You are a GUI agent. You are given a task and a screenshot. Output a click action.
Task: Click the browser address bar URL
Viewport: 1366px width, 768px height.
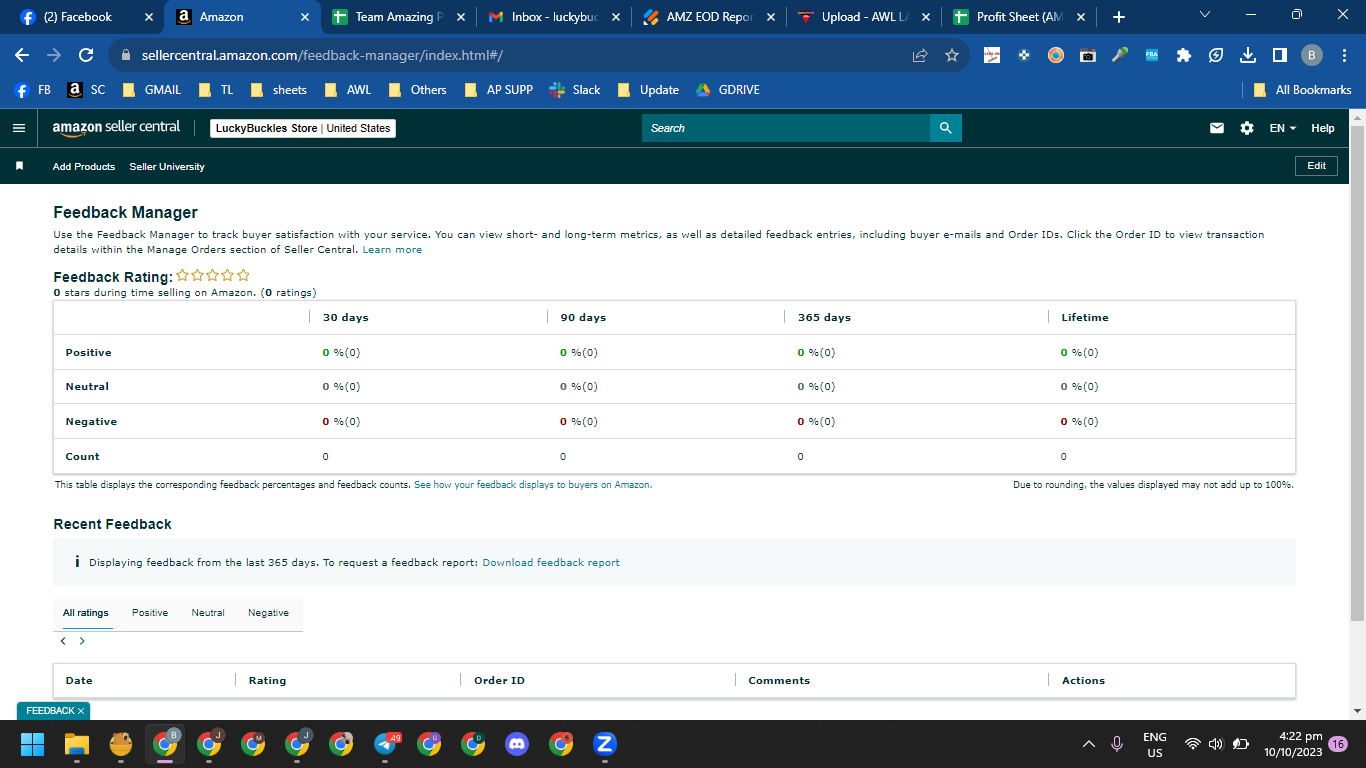(x=320, y=56)
